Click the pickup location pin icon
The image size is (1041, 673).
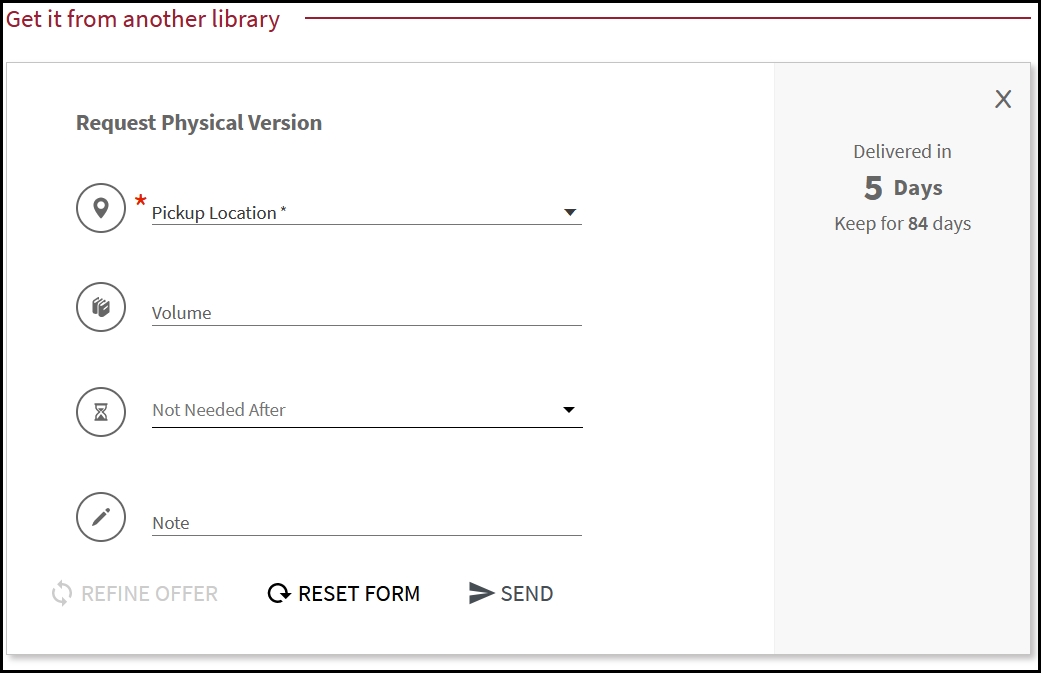(100, 207)
